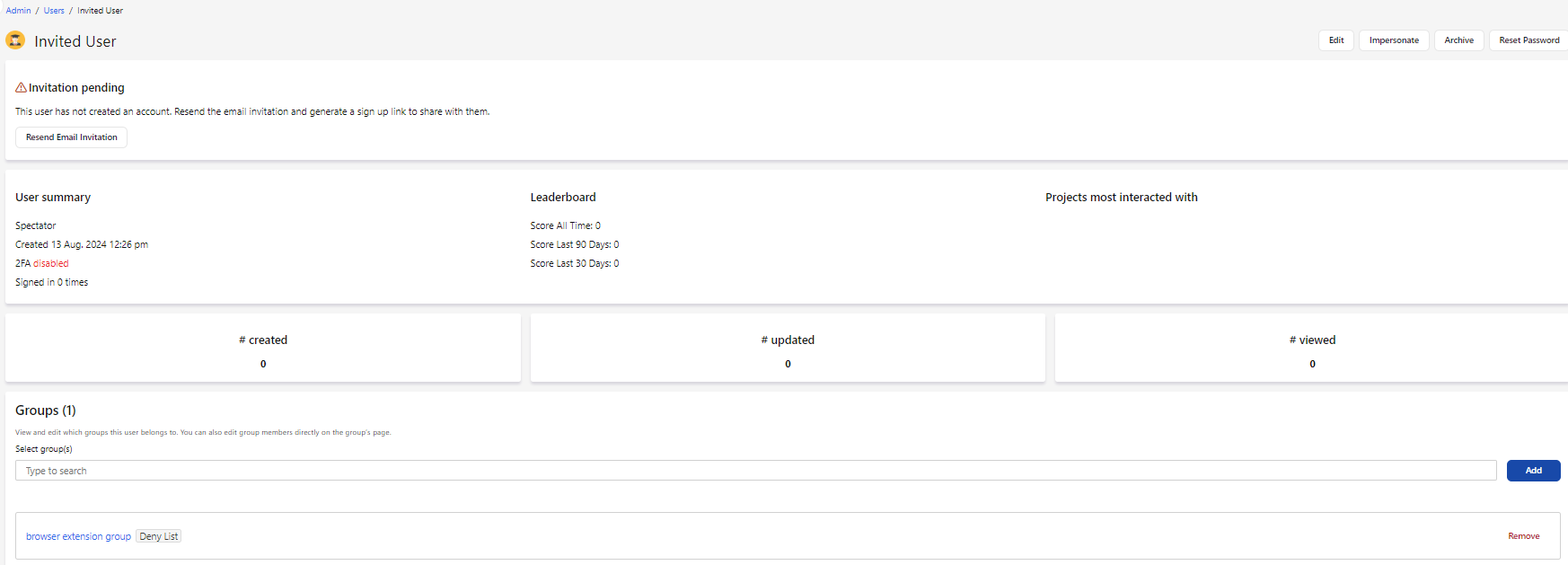
Task: Open the Admin breadcrumb link
Action: click(x=18, y=11)
